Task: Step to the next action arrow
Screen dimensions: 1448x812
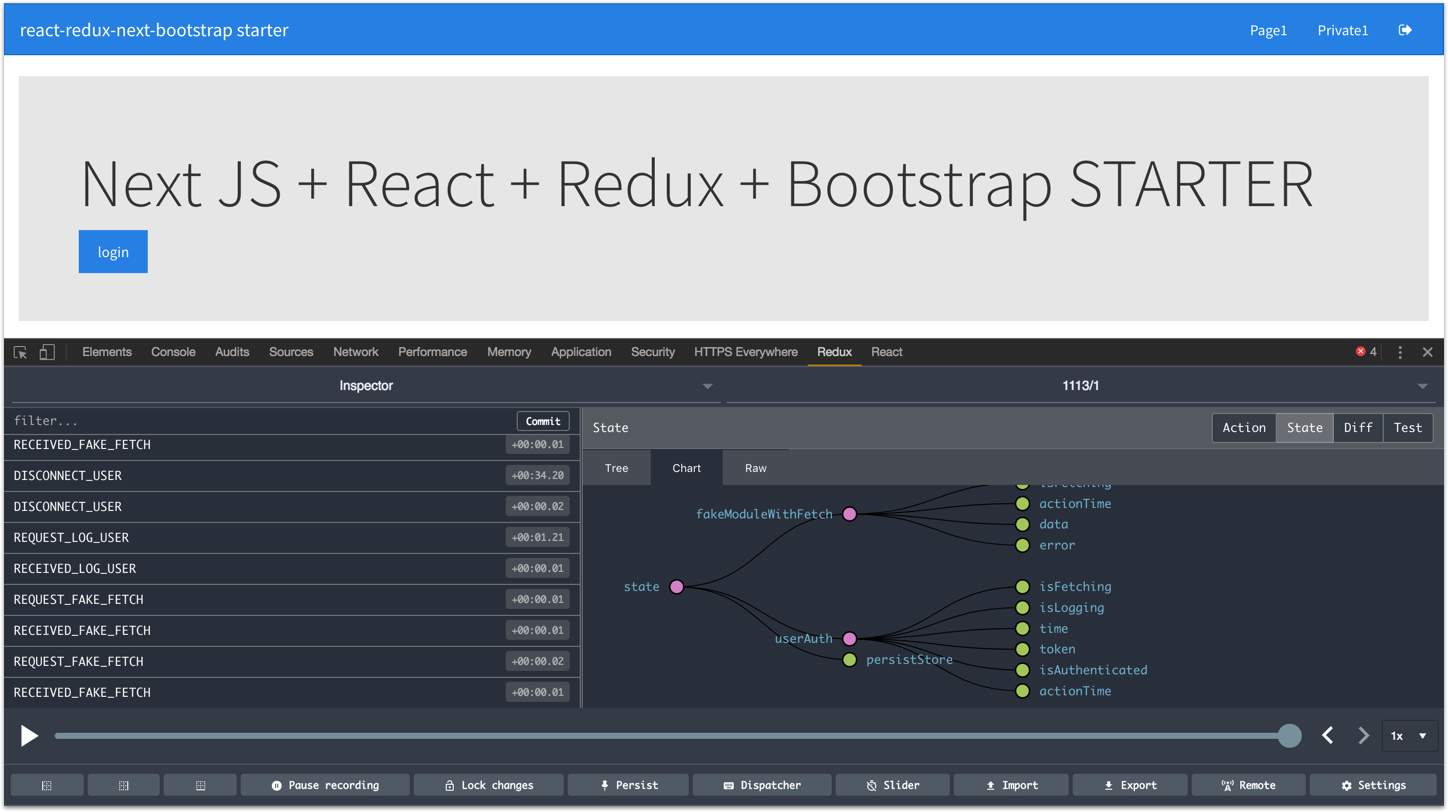Action: coord(1363,736)
